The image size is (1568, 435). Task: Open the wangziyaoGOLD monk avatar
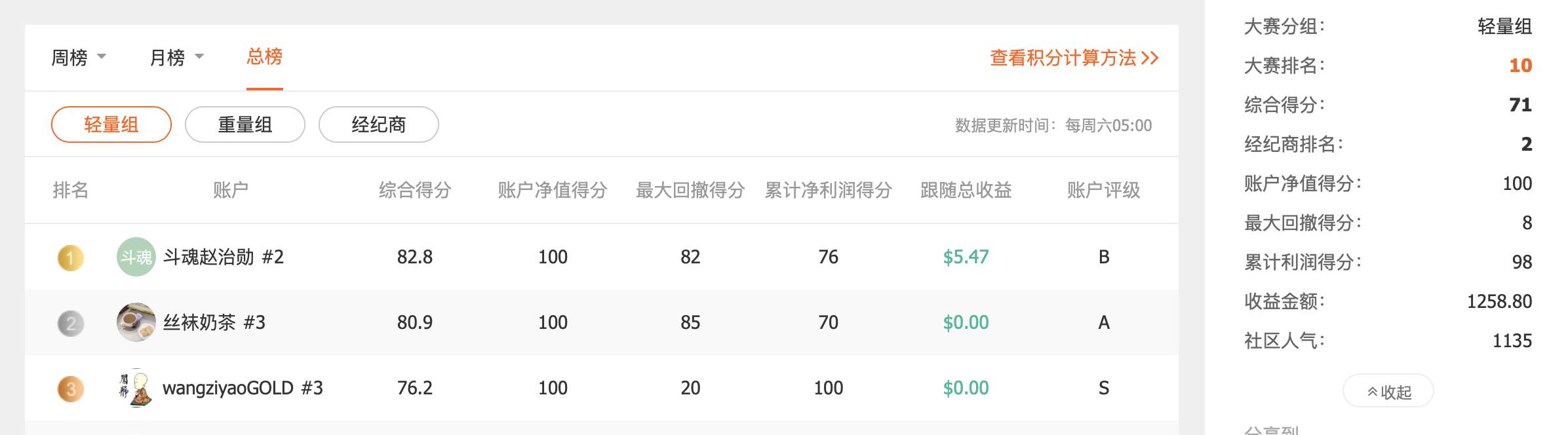(136, 388)
